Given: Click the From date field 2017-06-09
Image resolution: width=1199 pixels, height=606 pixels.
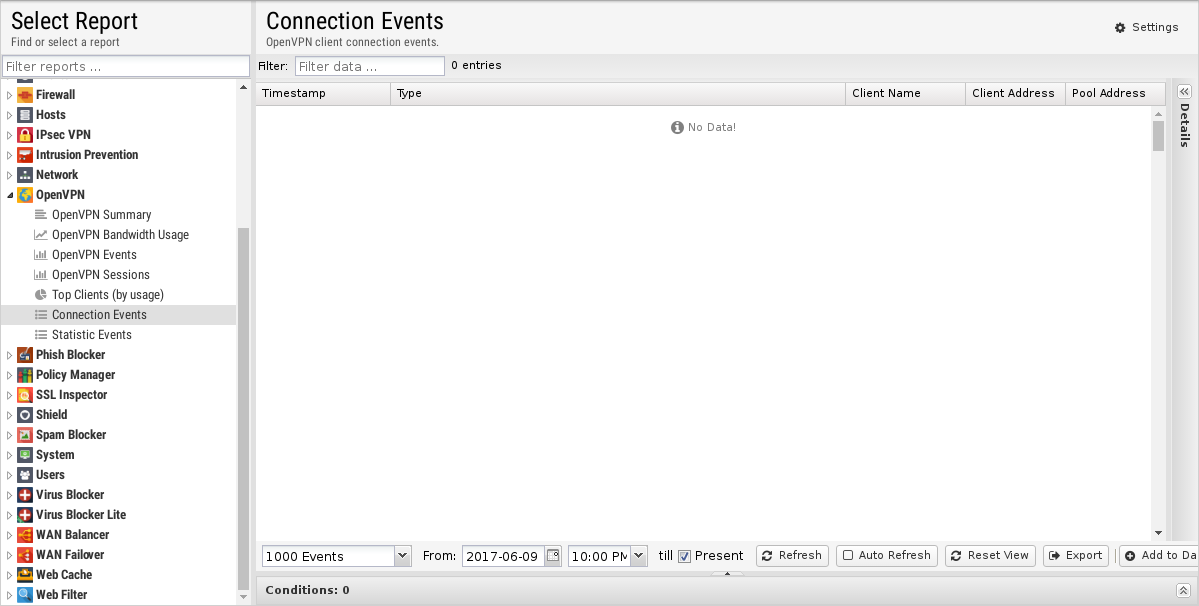Looking at the screenshot, I should tap(502, 556).
